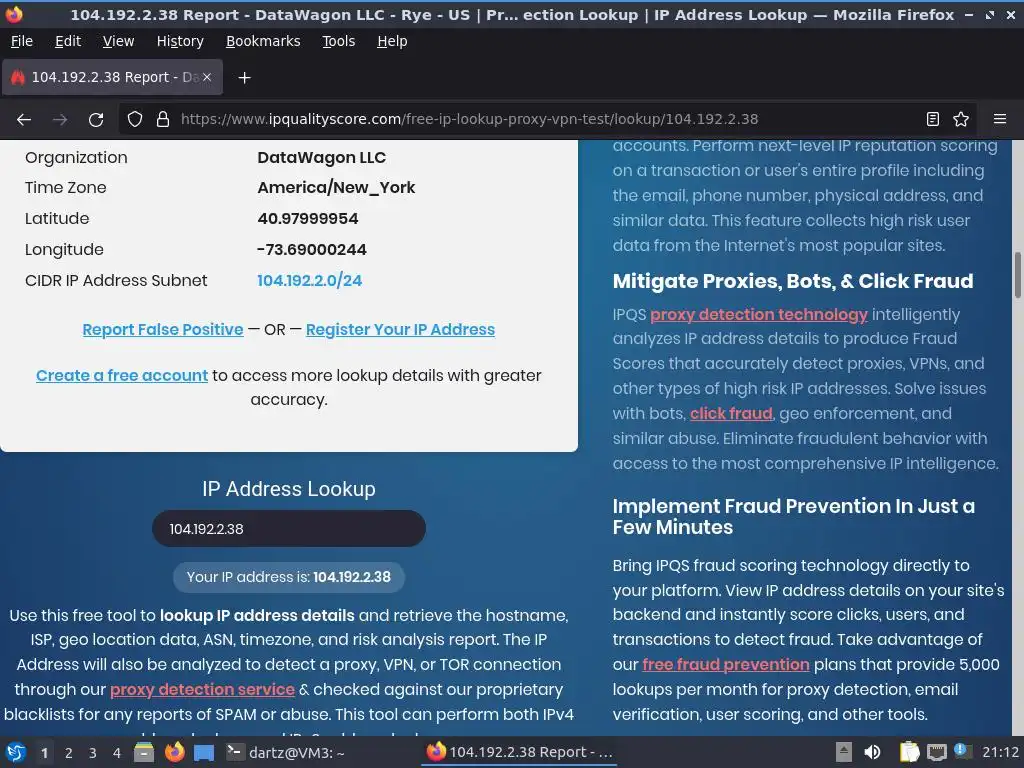Toggle reader view icon in address bar
Viewport: 1024px width, 768px height.
click(x=933, y=119)
